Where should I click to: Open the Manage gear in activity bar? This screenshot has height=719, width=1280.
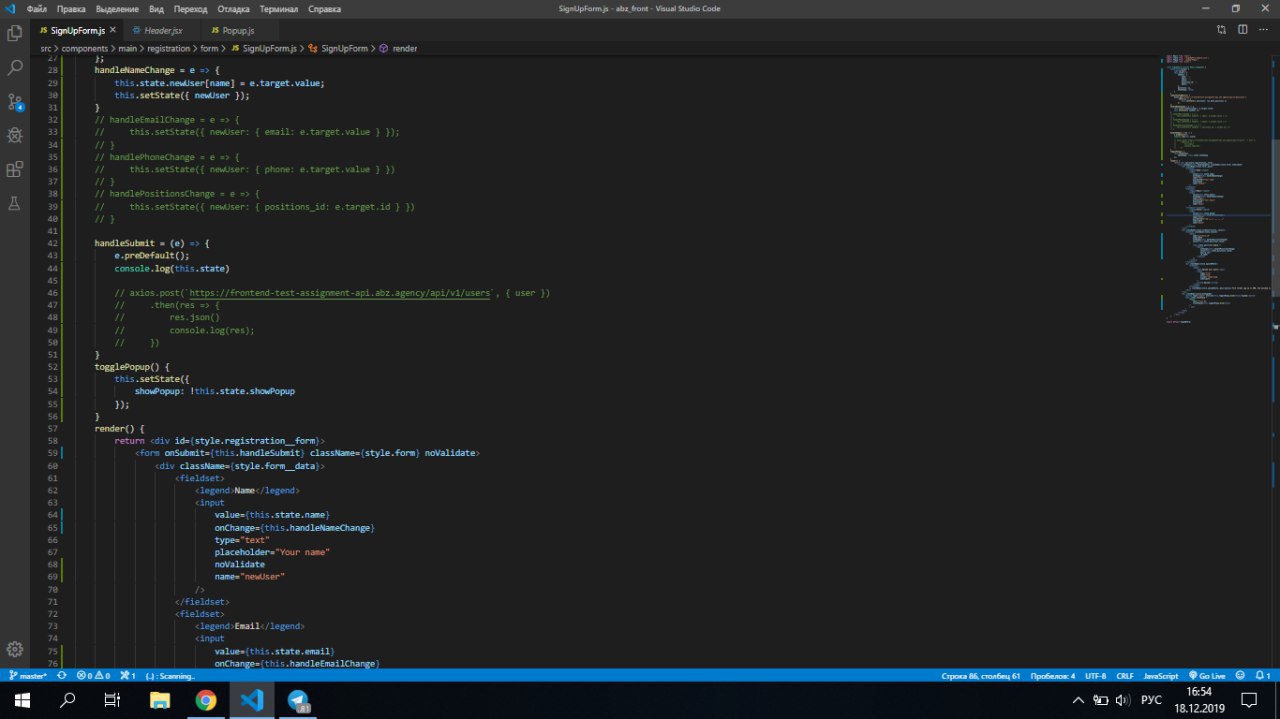(x=15, y=649)
